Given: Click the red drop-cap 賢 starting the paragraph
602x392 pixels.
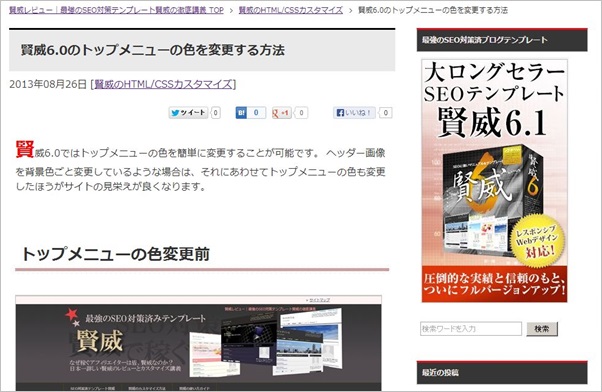Looking at the screenshot, I should click(x=25, y=149).
